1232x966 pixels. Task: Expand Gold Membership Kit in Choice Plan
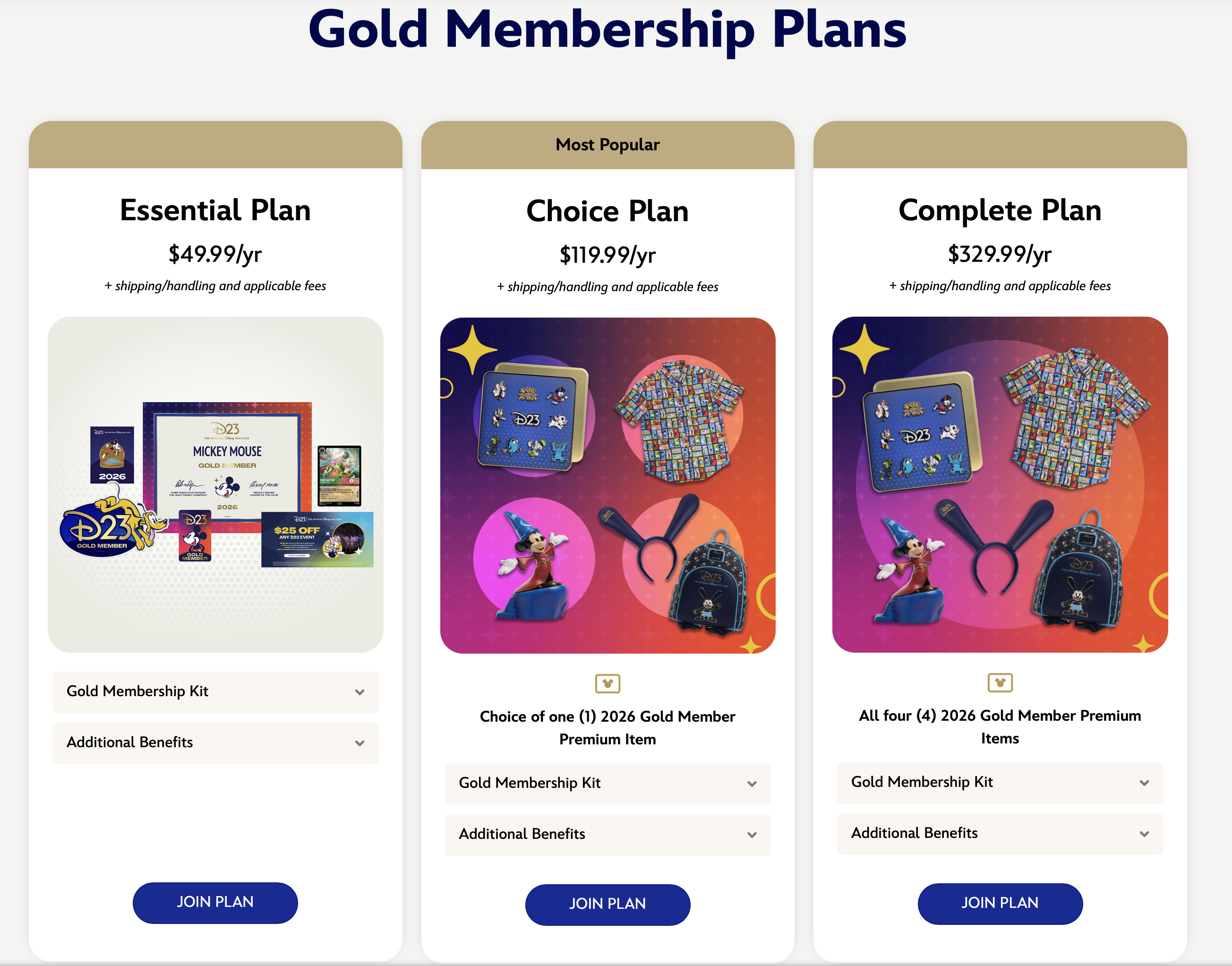click(607, 783)
